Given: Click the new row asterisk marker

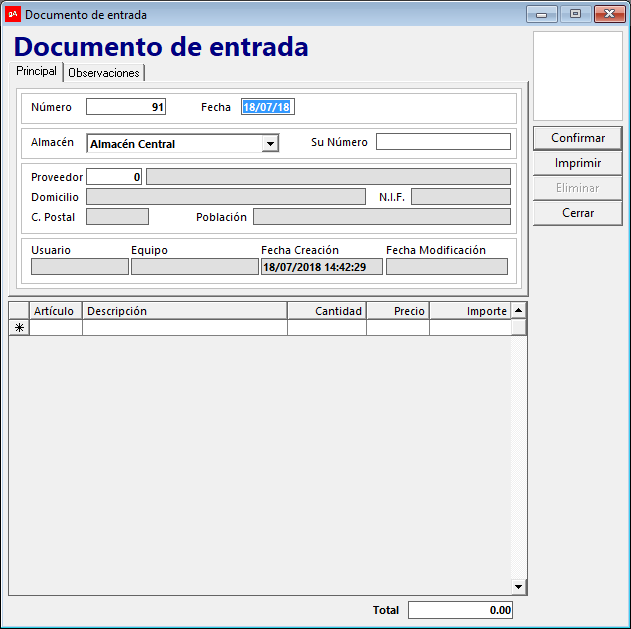Looking at the screenshot, I should 19,327.
